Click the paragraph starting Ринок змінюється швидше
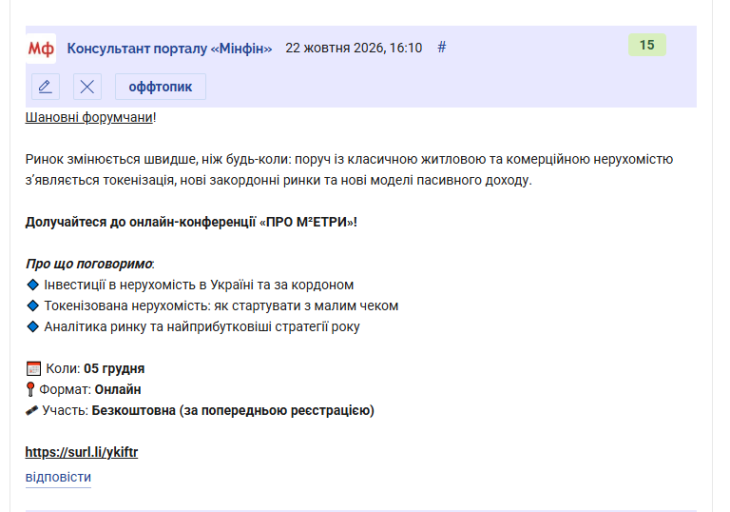 tap(349, 169)
